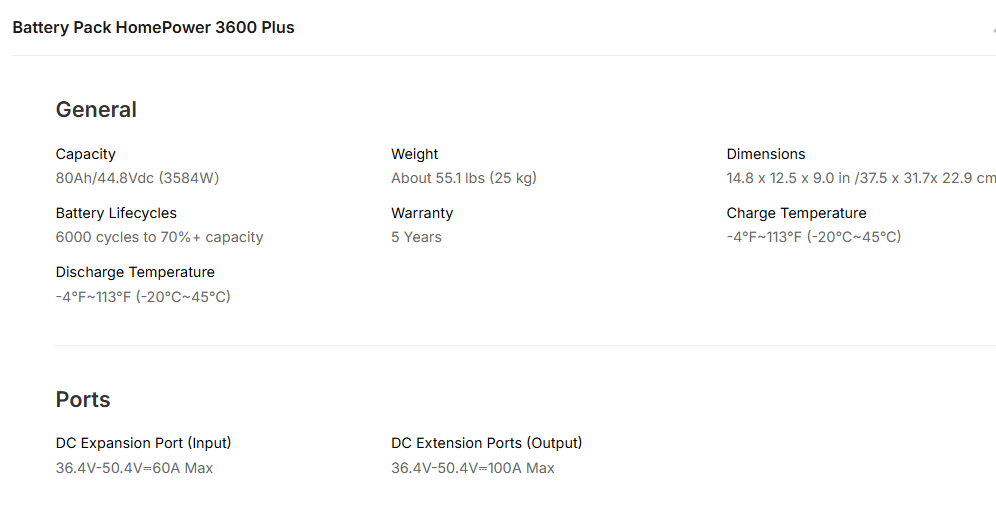Click the 5 Years warranty value
Screen dimensions: 996x516
416,237
